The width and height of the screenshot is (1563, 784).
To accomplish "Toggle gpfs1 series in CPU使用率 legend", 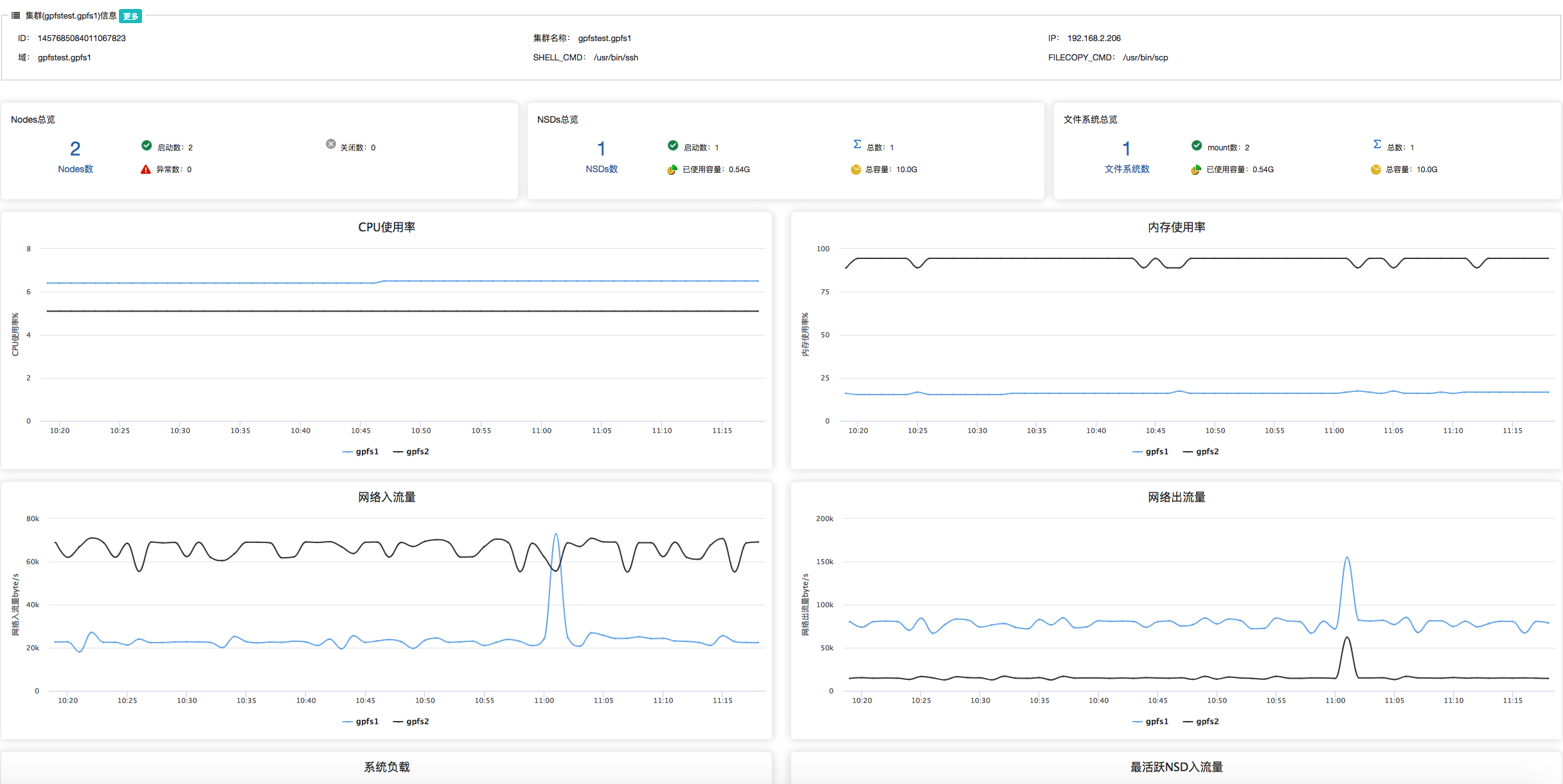I will pyautogui.click(x=361, y=452).
